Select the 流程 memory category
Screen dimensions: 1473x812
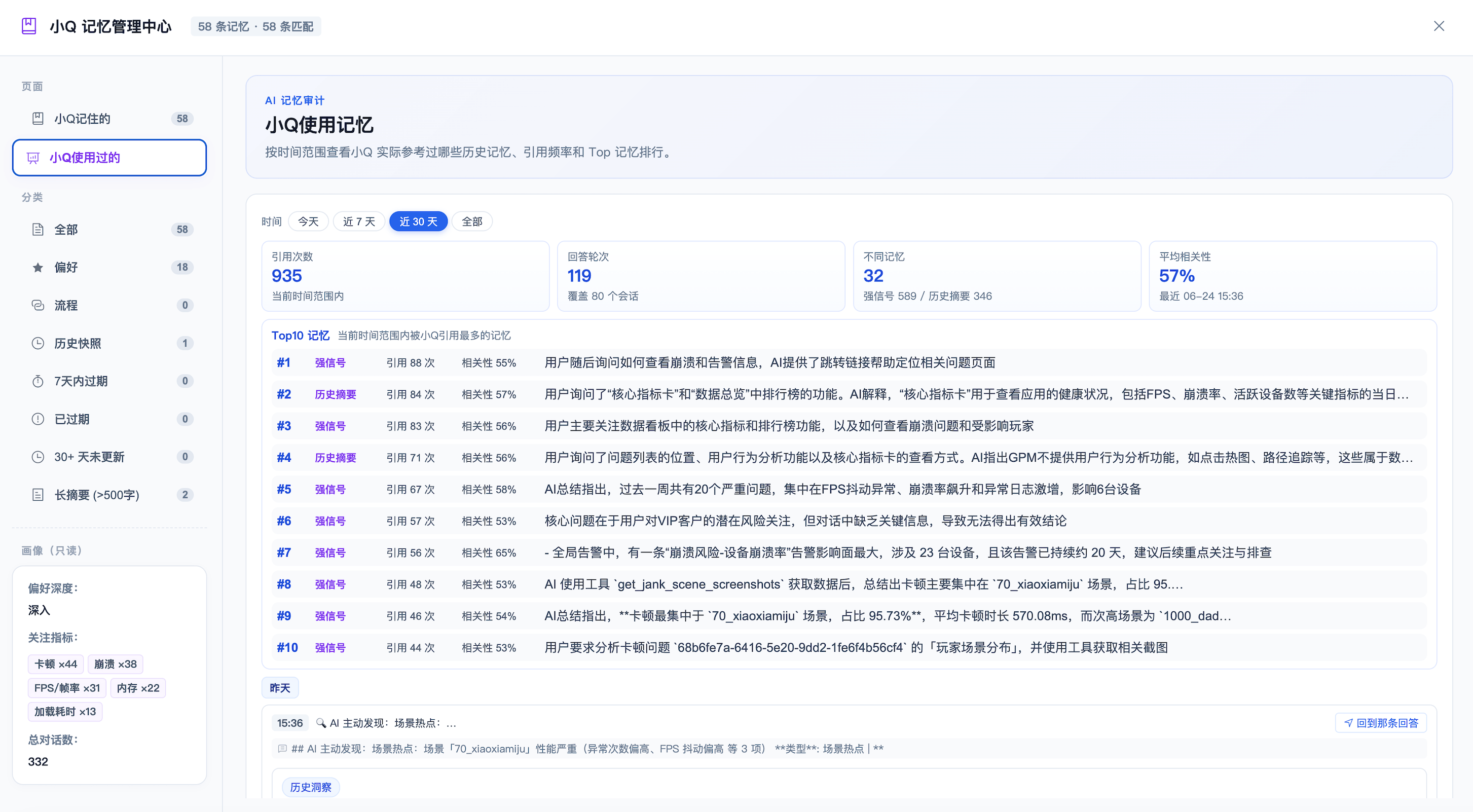(109, 305)
